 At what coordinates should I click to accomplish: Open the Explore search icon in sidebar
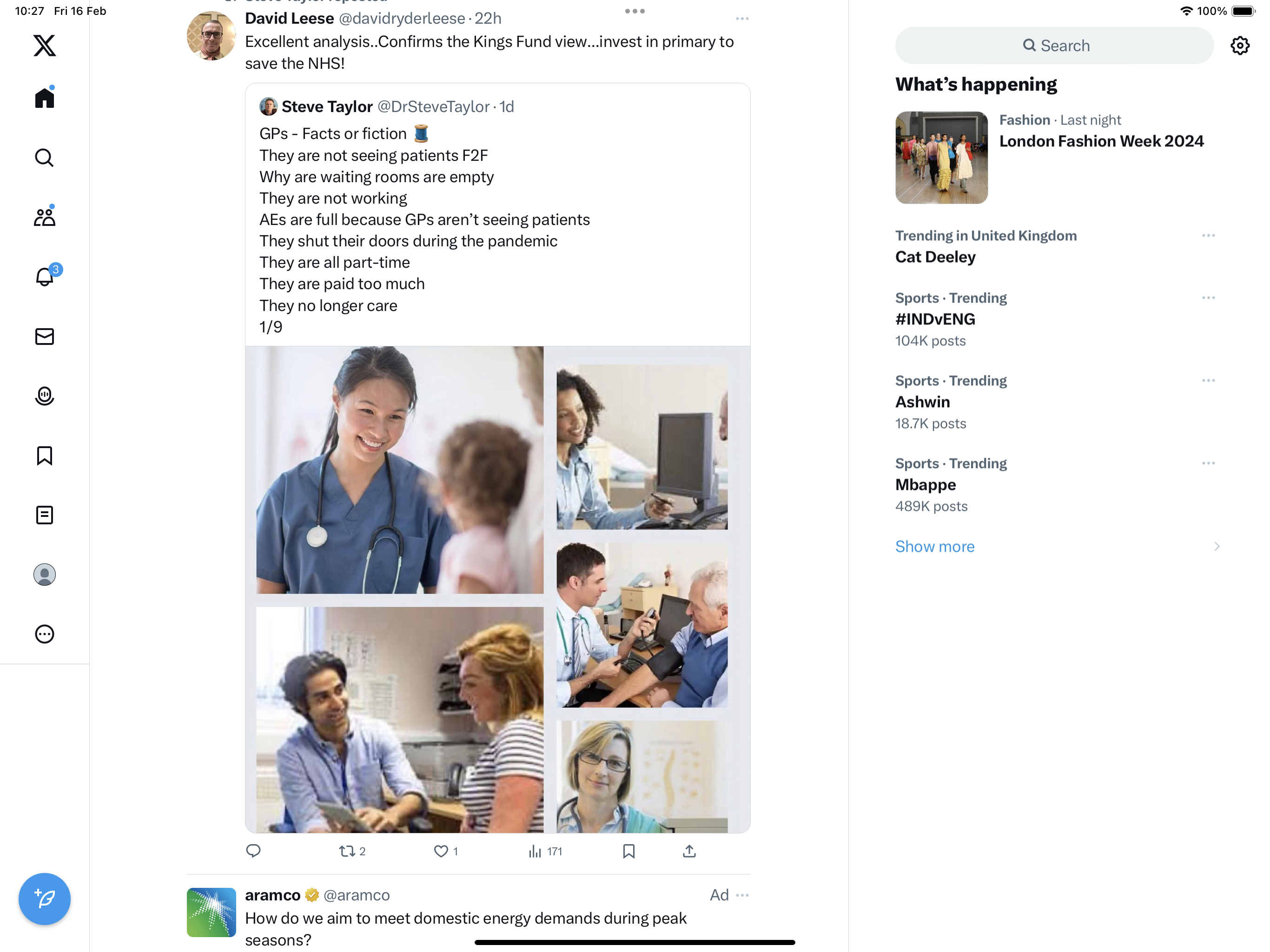coord(44,157)
